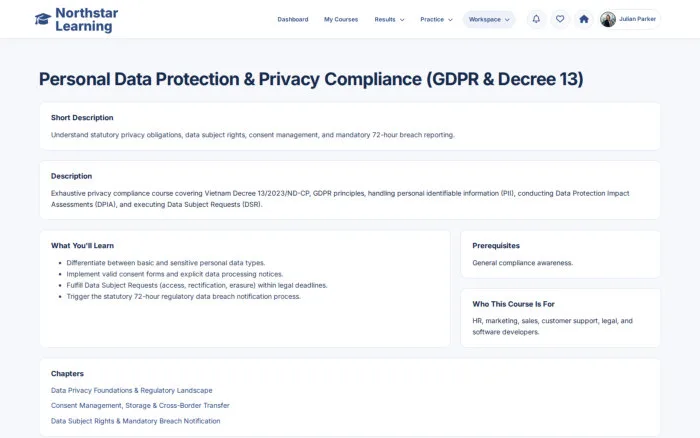This screenshot has width=700, height=438.
Task: Click the 'Exhaustive privacy compliance course' paragraph
Action: [x=340, y=199]
